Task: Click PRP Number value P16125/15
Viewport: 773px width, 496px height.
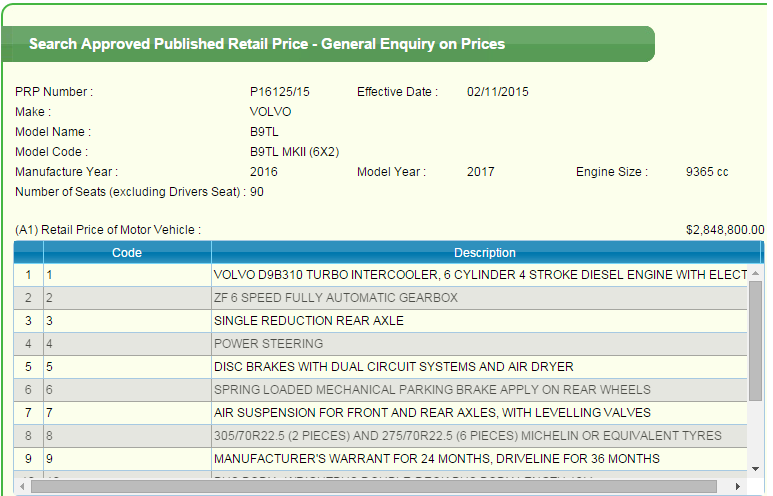Action: [280, 92]
